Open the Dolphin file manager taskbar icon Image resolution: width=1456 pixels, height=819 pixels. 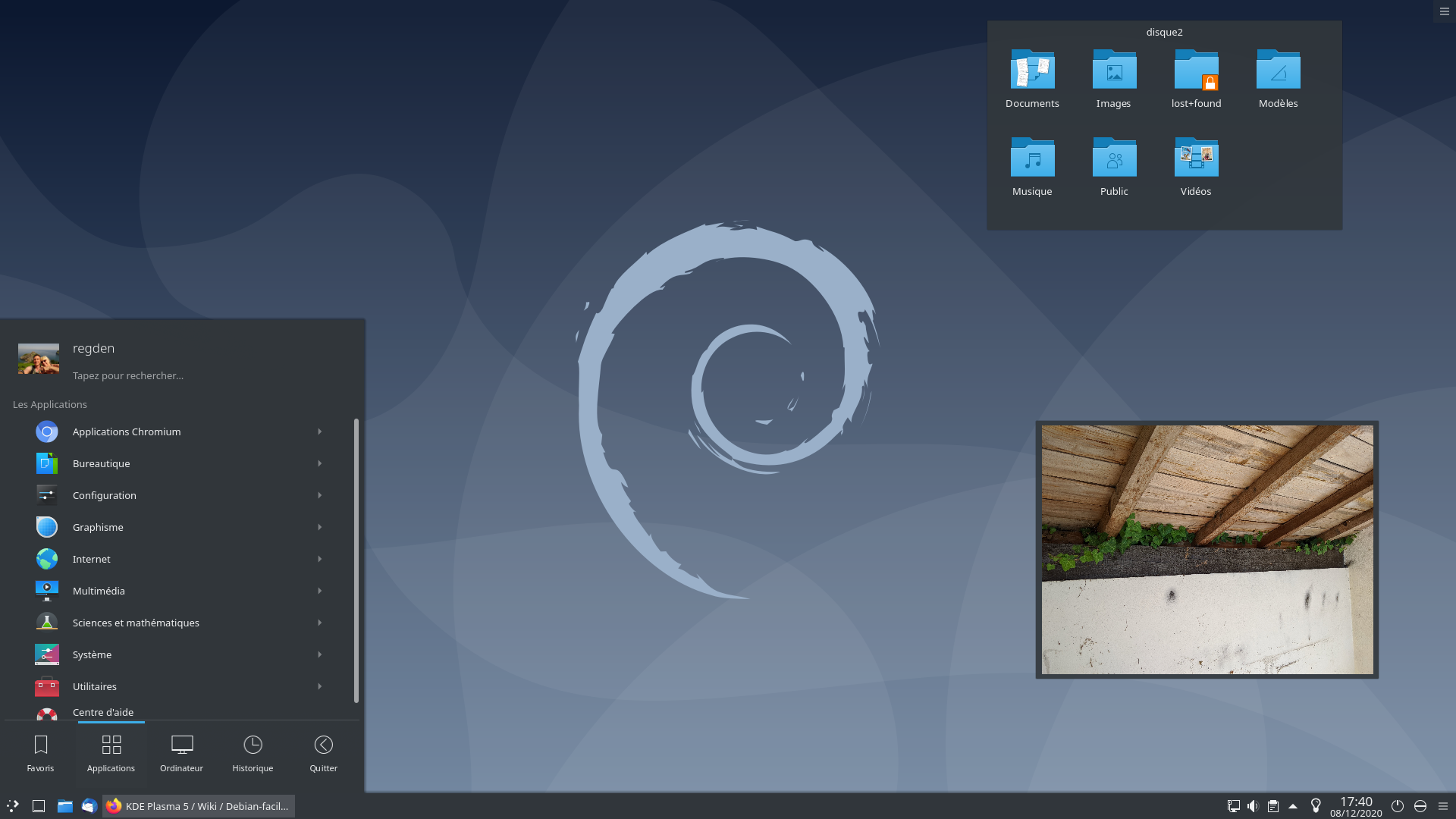[64, 806]
